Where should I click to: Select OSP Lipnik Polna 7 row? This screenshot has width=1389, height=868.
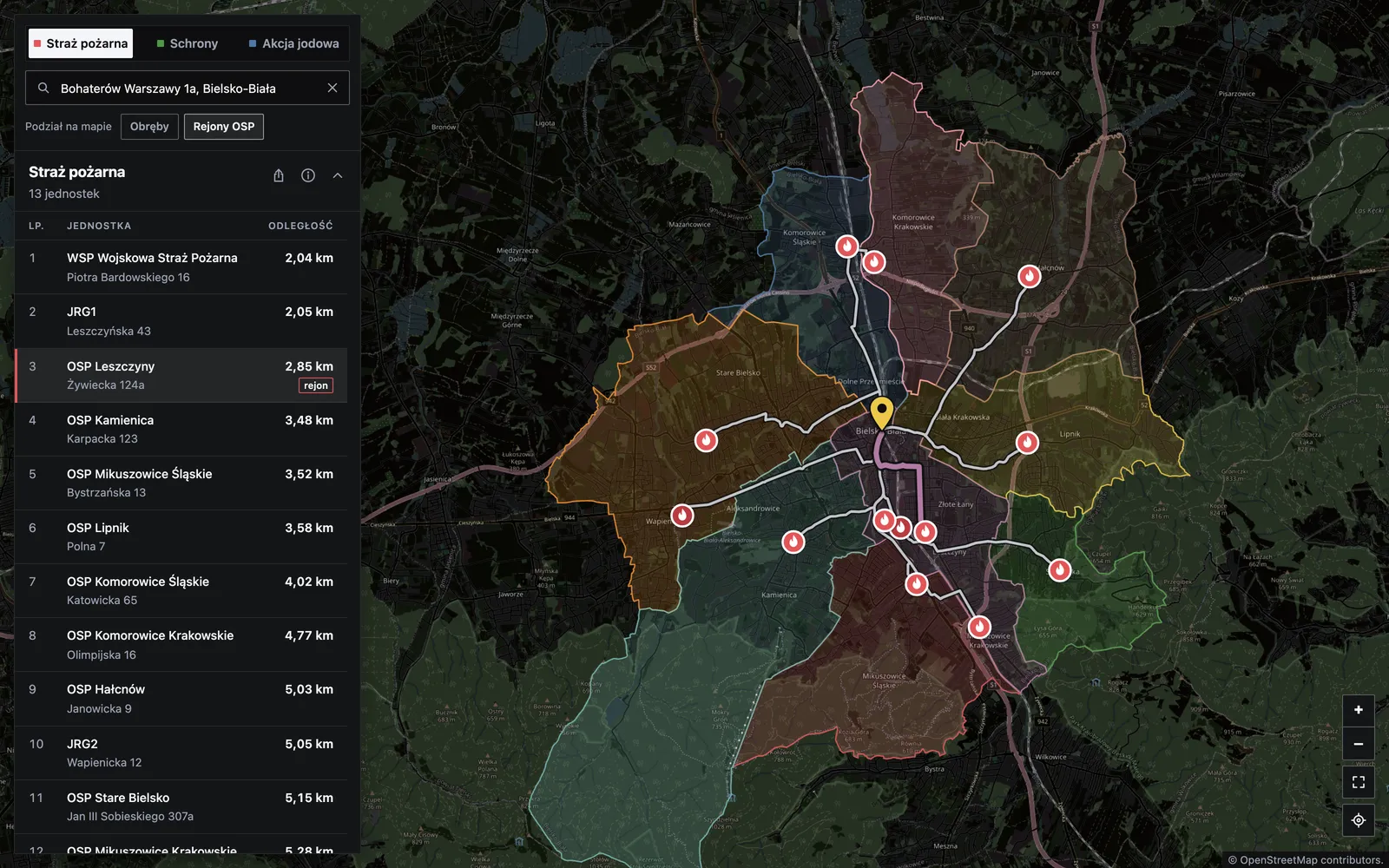coord(181,536)
